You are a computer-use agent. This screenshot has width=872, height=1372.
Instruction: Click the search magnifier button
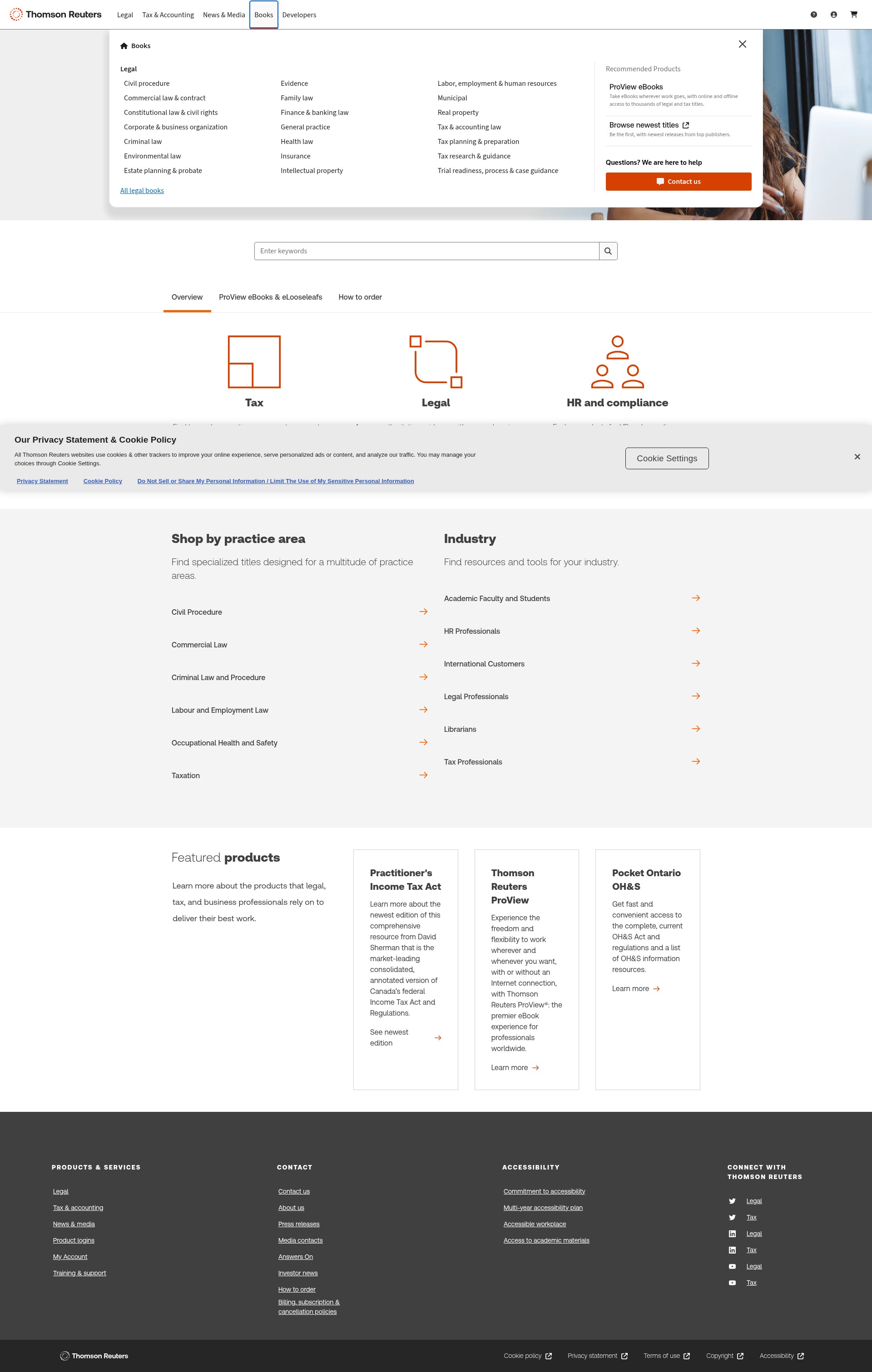coord(608,251)
